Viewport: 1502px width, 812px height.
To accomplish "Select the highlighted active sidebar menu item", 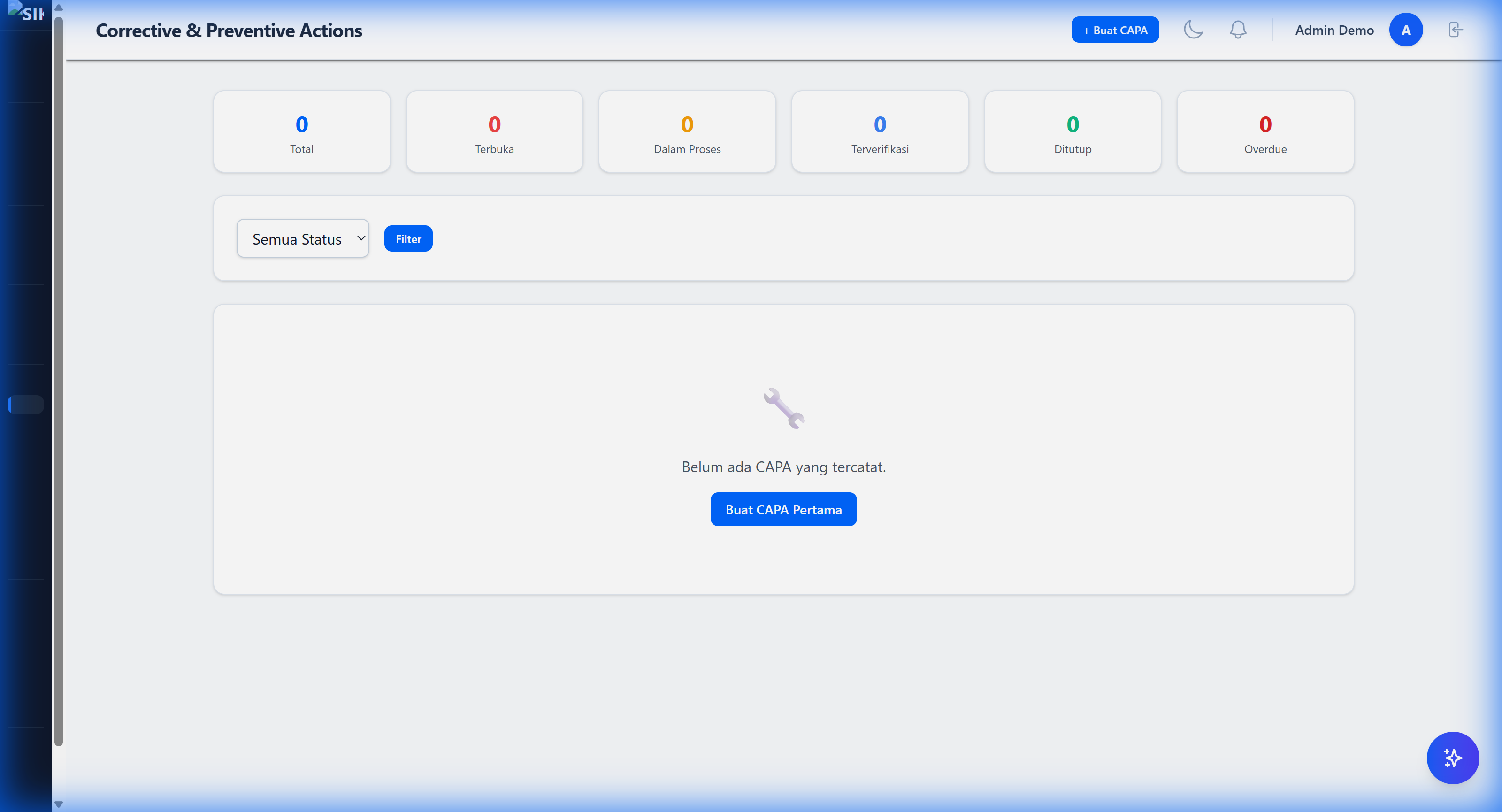I will (x=26, y=405).
